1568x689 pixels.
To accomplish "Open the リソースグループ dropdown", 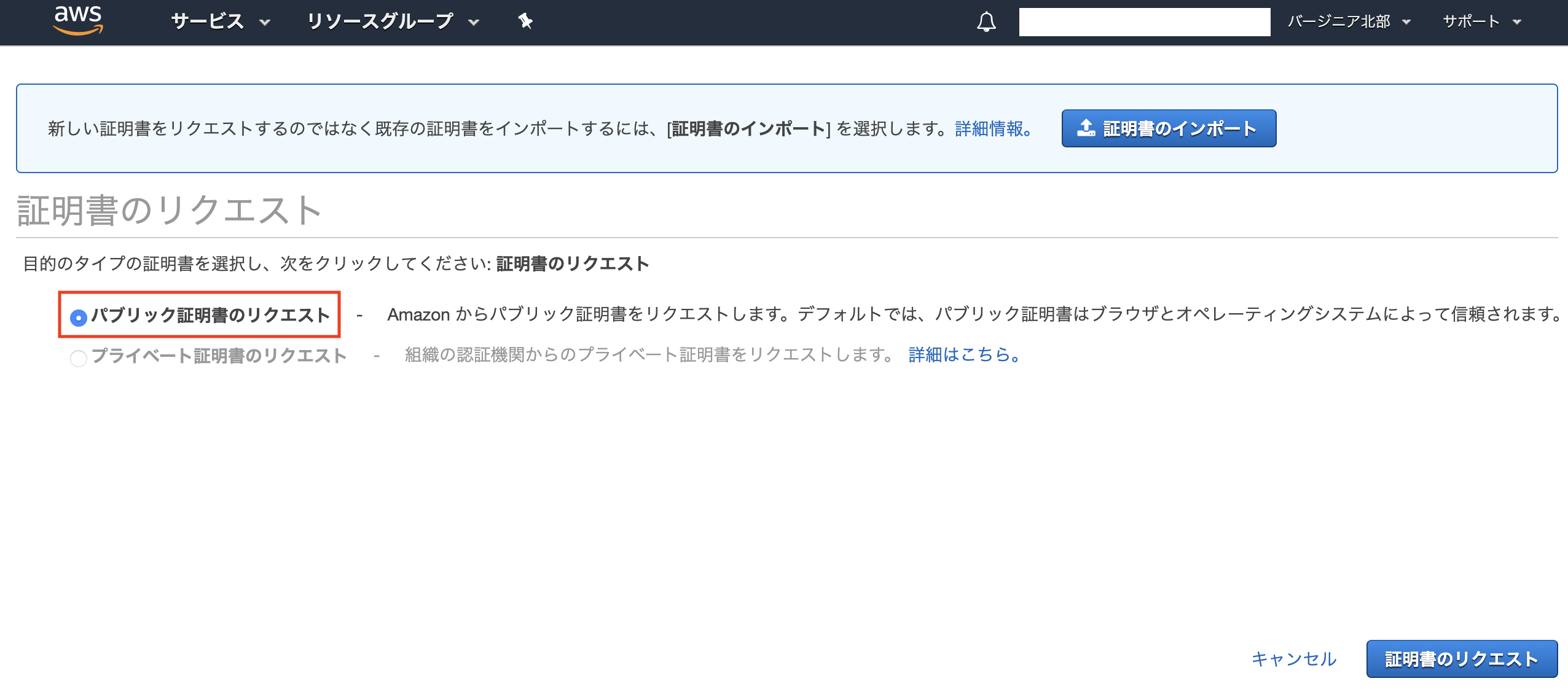I will 381,21.
